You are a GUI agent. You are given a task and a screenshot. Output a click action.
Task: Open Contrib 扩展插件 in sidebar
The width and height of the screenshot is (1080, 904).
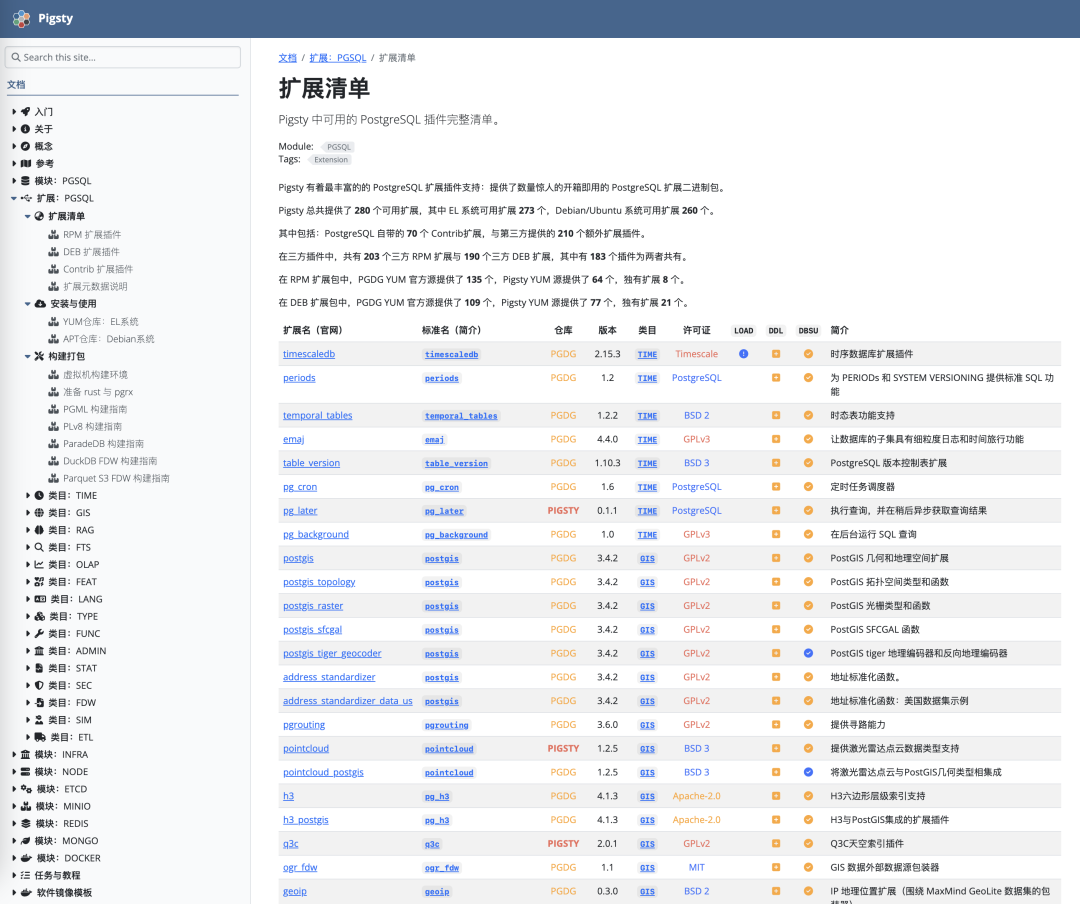click(98, 269)
